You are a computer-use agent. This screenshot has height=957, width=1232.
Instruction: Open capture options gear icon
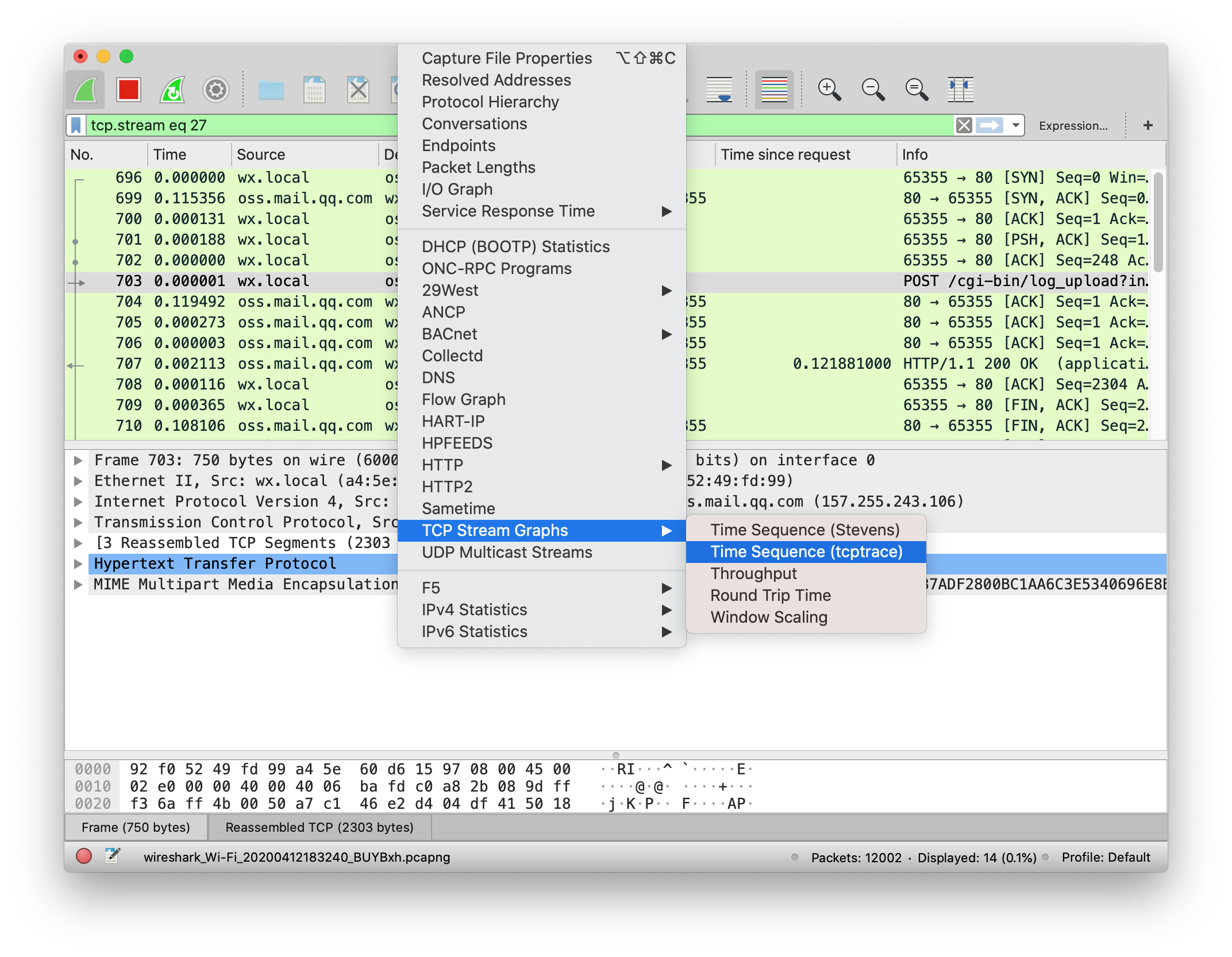coord(216,90)
